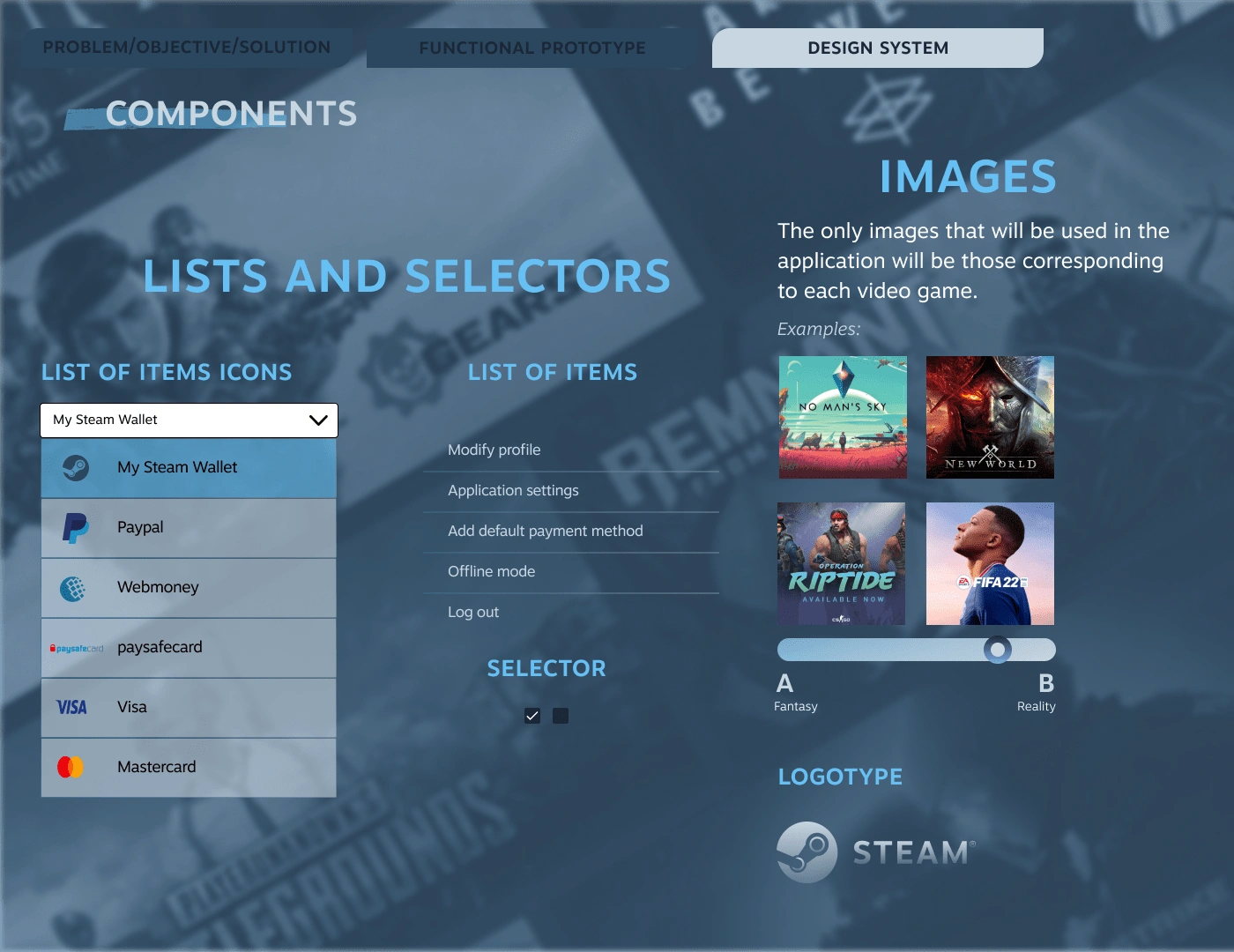Check the empty selector checkbox
The image size is (1234, 952).
tap(561, 716)
